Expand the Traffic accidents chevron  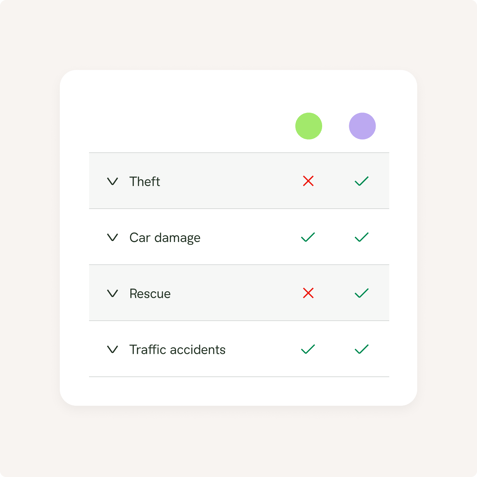tap(112, 349)
